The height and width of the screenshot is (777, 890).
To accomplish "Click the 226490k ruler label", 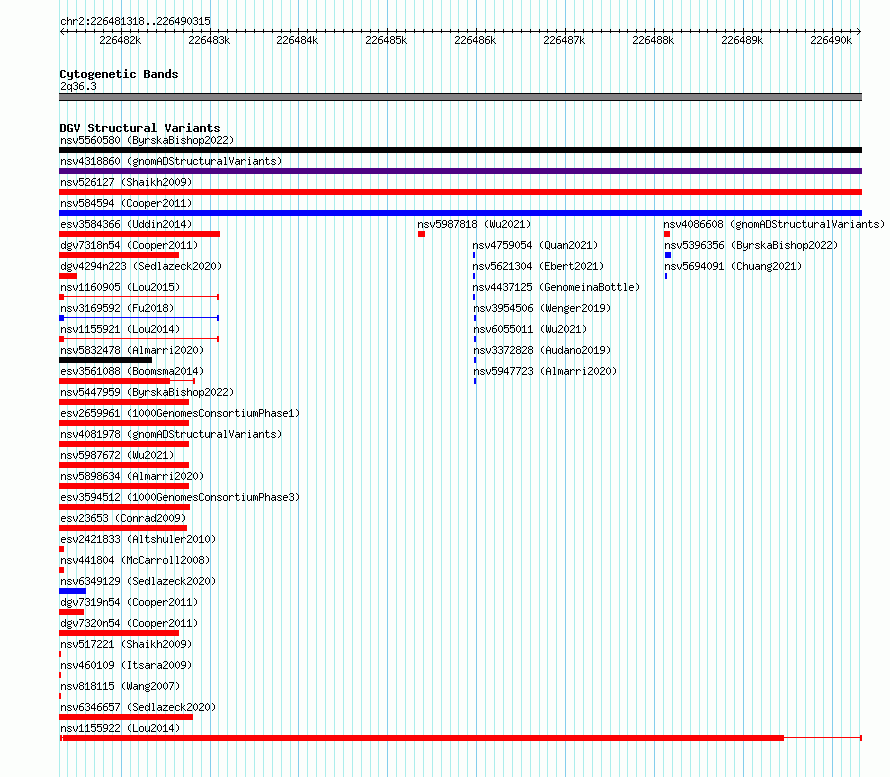I will pyautogui.click(x=831, y=40).
